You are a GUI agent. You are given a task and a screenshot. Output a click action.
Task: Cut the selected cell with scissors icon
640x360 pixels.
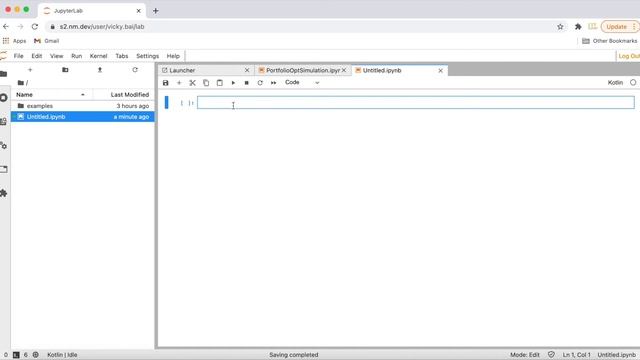(x=192, y=83)
